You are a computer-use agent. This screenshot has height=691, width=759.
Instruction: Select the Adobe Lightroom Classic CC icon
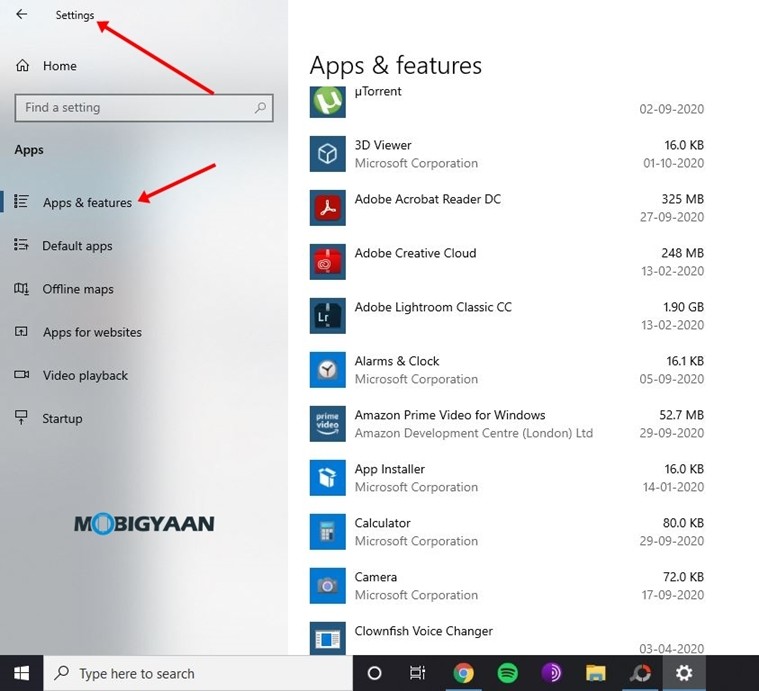[328, 316]
